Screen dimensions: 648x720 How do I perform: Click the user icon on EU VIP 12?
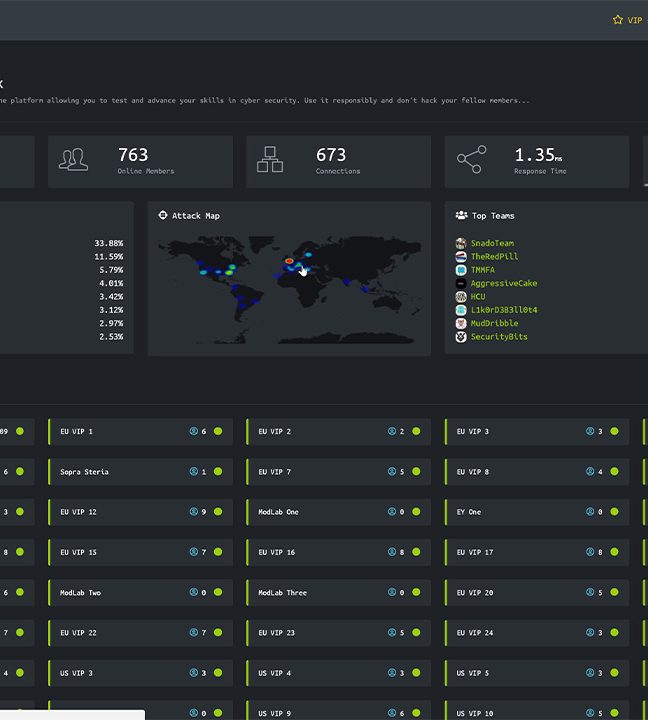194,512
